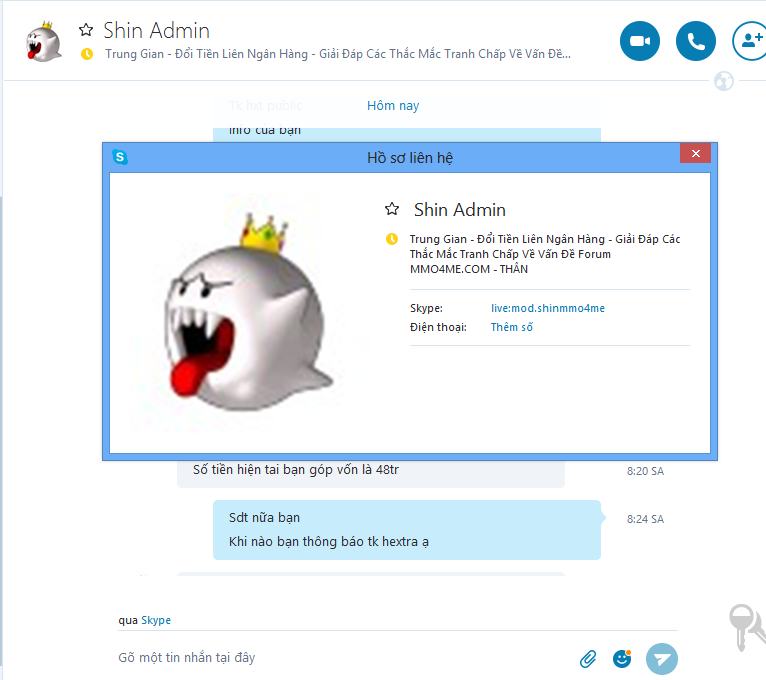The image size is (766, 680).
Task: Add people to this conversation
Action: pyautogui.click(x=751, y=41)
